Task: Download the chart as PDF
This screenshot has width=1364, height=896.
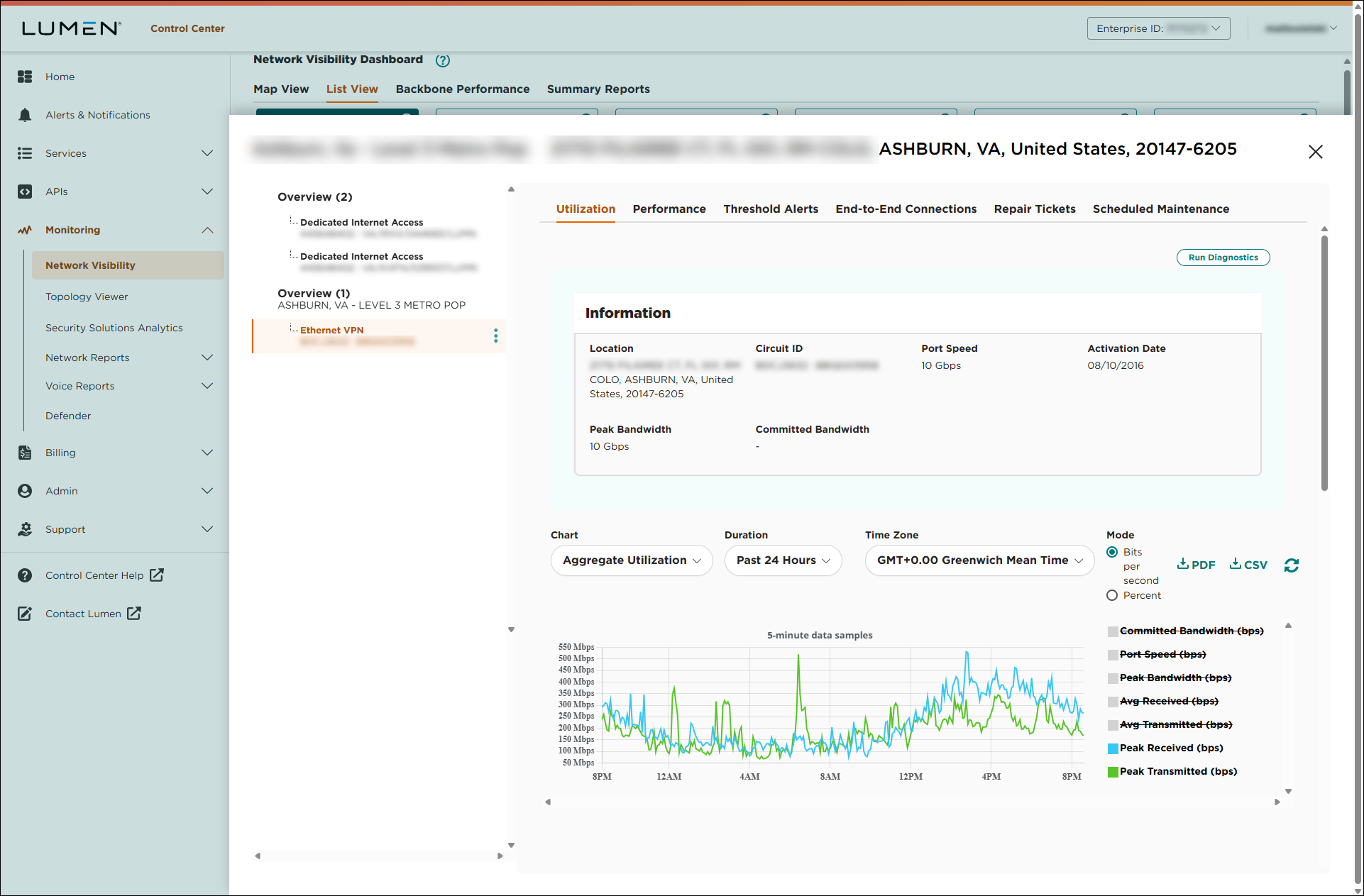Action: tap(1196, 564)
